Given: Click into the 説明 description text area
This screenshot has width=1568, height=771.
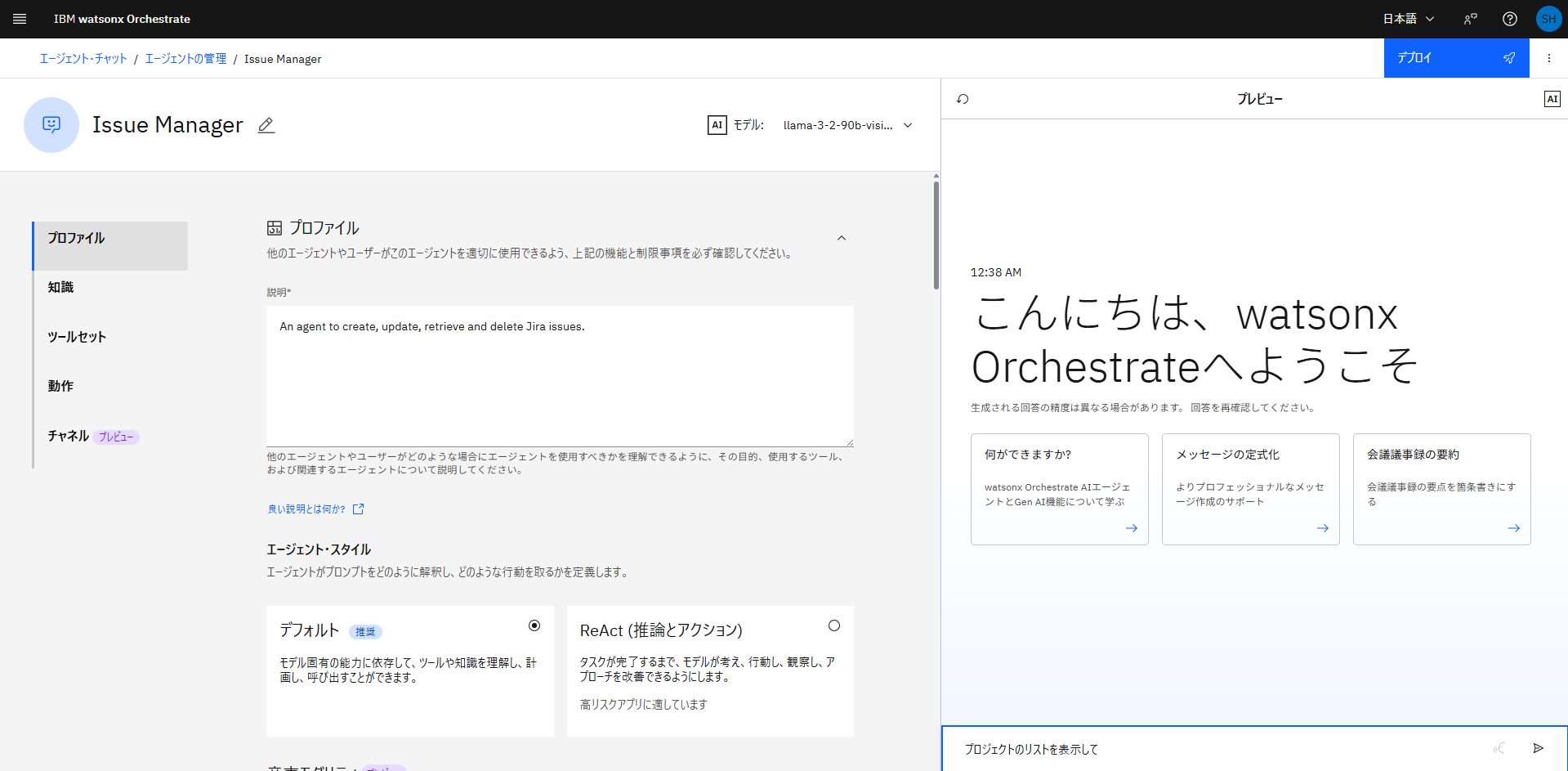Looking at the screenshot, I should coord(560,376).
